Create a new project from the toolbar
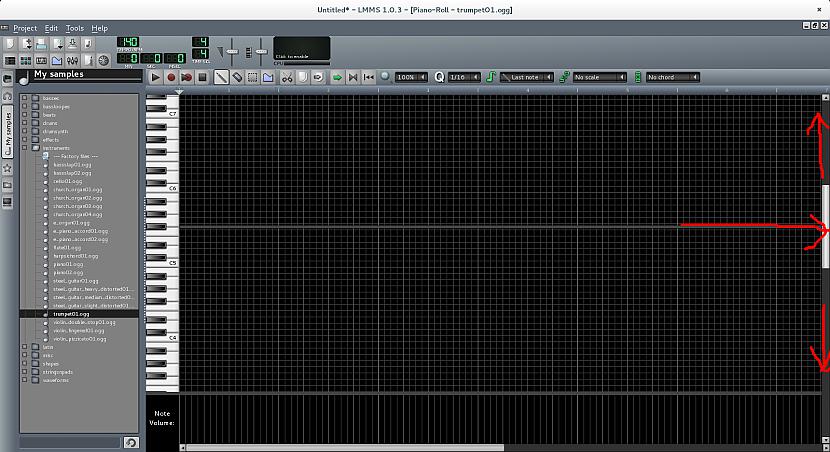Image resolution: width=830 pixels, height=452 pixels. point(10,44)
